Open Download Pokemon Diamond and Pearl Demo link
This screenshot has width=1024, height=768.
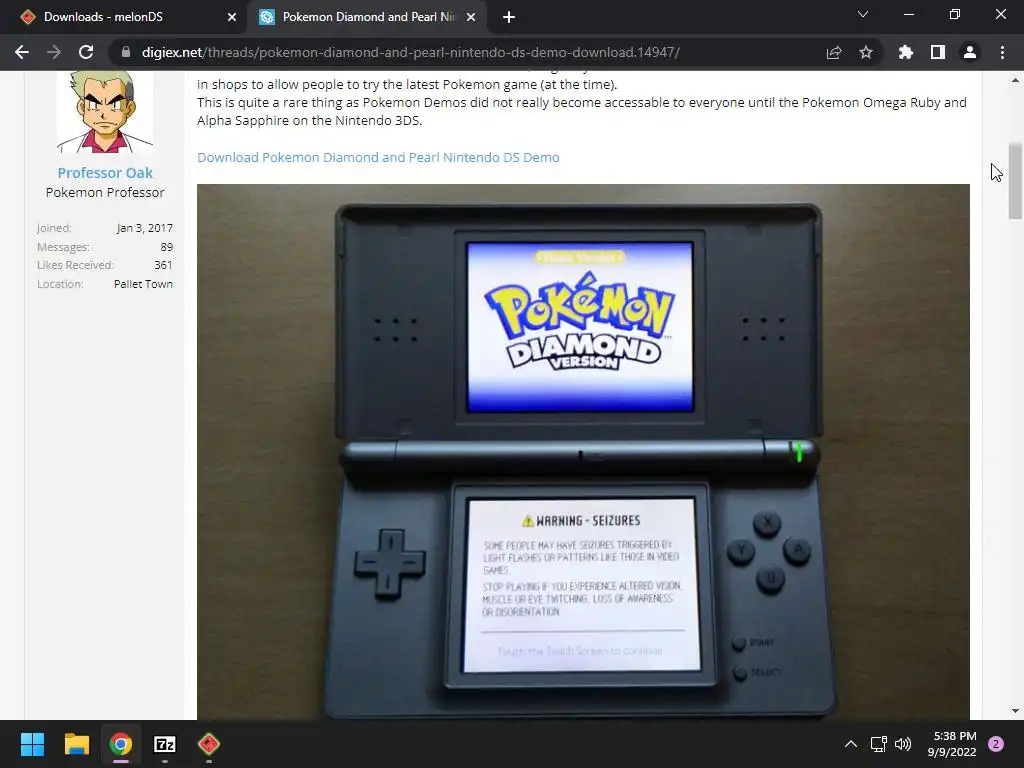pos(378,157)
